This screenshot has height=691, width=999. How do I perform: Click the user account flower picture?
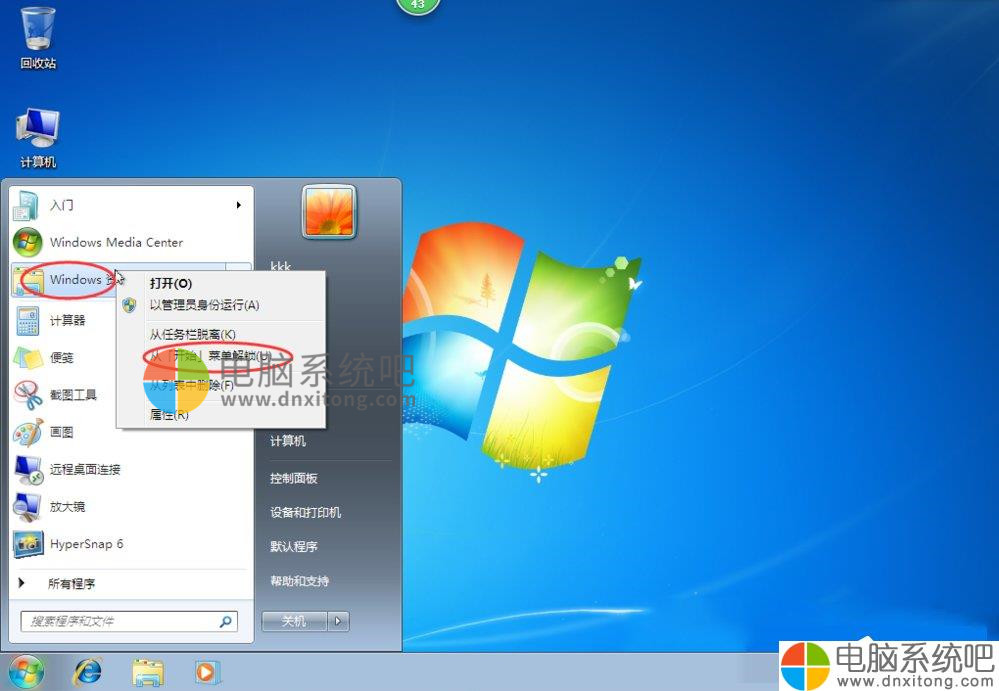[x=329, y=211]
